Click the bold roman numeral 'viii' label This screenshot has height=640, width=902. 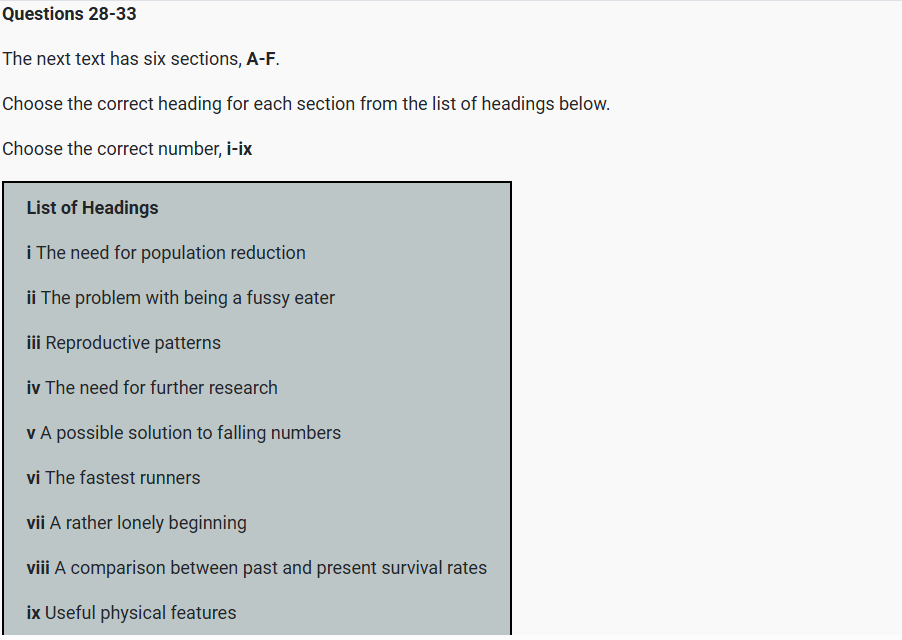38,568
